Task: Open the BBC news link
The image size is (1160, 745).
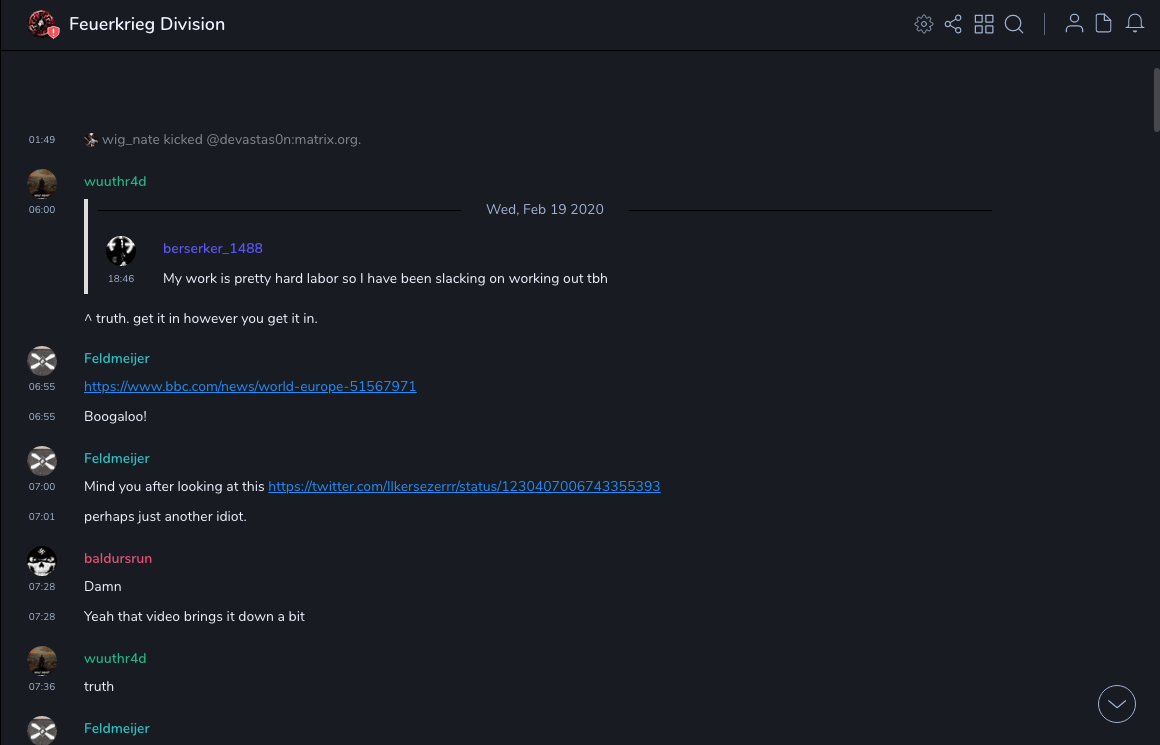Action: pyautogui.click(x=250, y=386)
